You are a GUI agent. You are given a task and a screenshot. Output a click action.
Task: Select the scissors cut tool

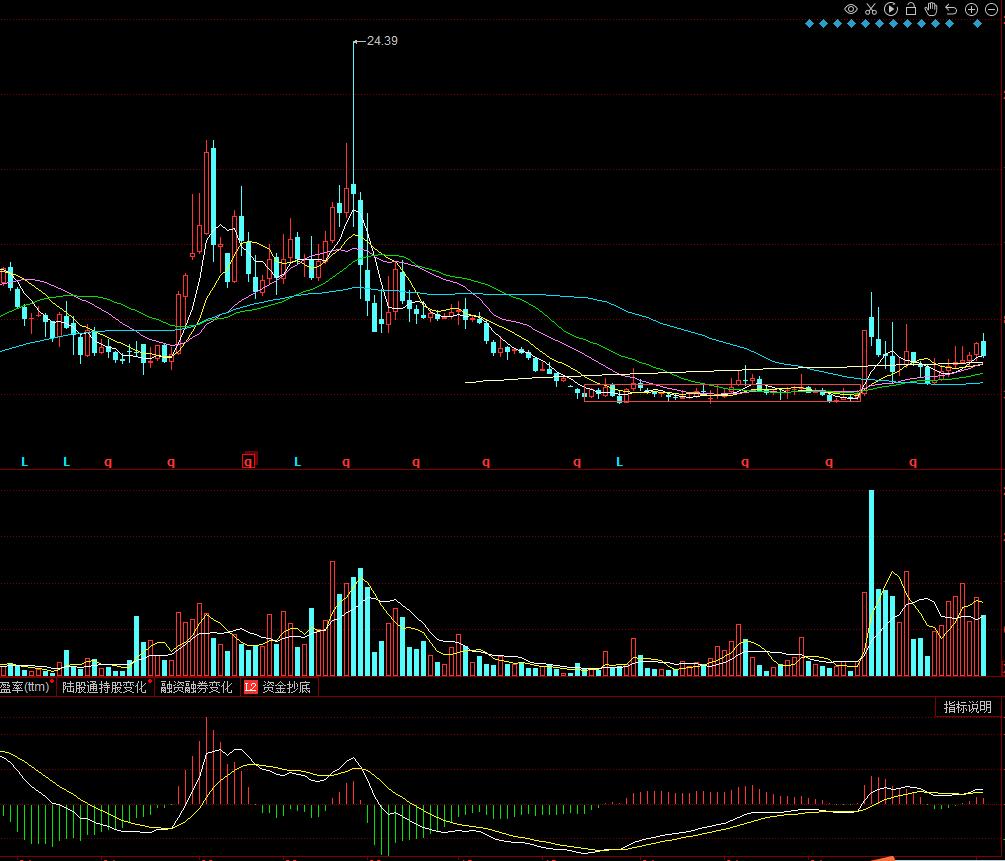point(870,9)
